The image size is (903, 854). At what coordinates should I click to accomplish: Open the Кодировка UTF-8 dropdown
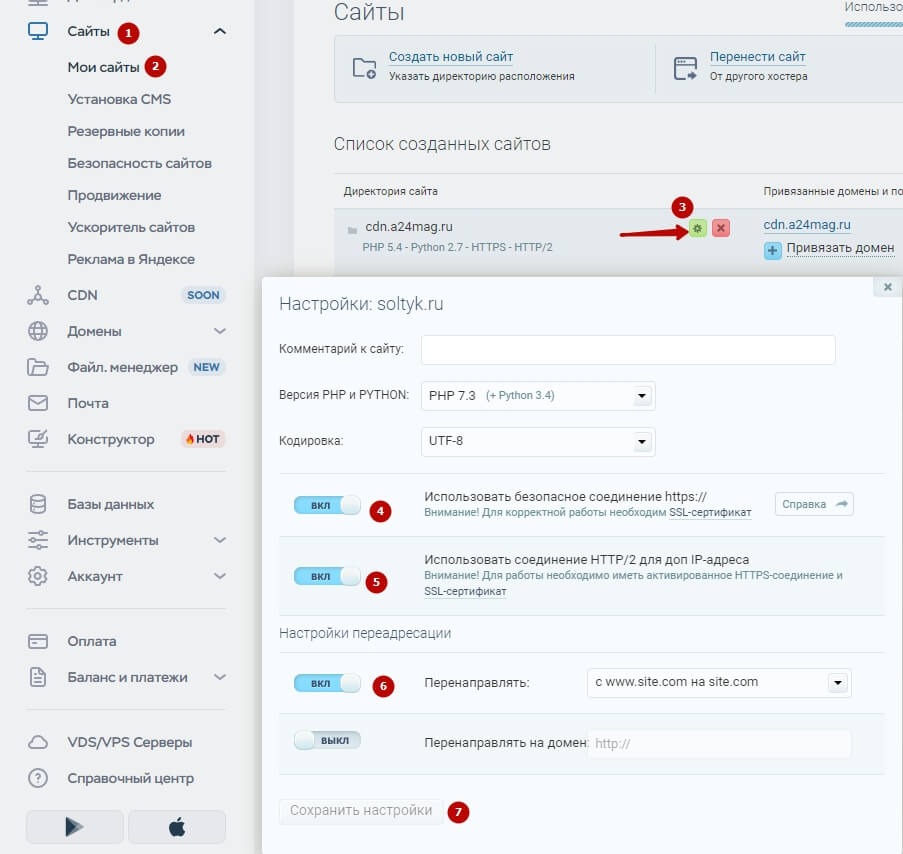click(x=538, y=441)
